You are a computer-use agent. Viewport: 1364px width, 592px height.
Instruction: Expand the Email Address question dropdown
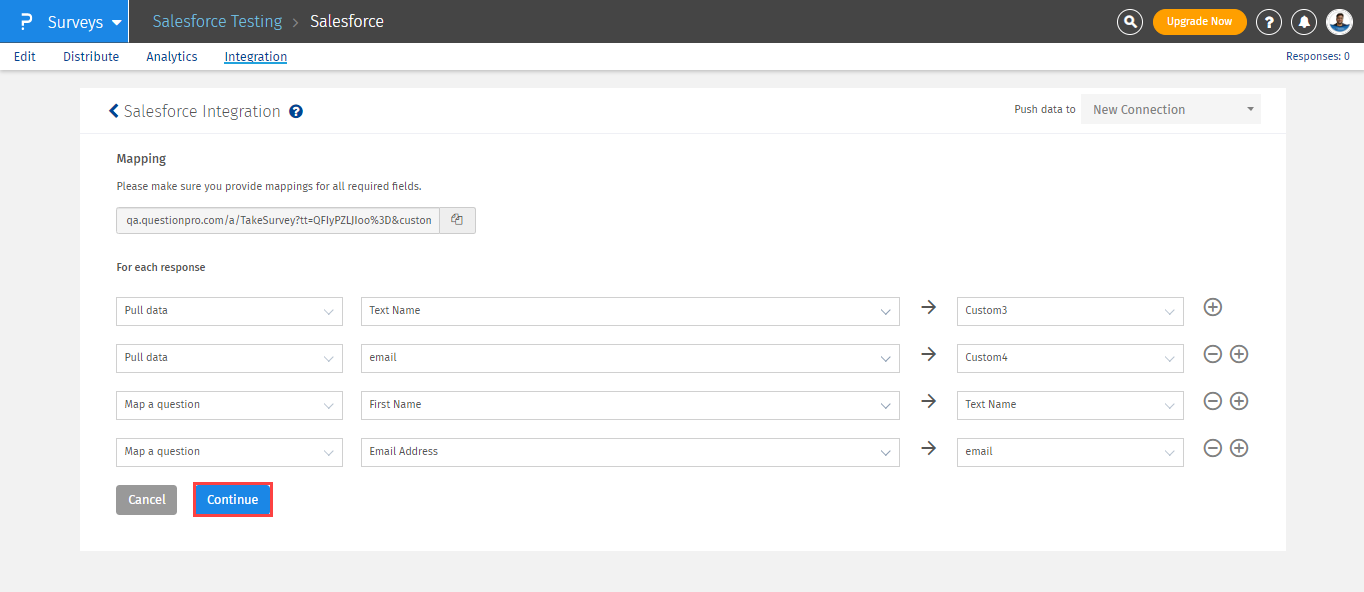coord(629,452)
